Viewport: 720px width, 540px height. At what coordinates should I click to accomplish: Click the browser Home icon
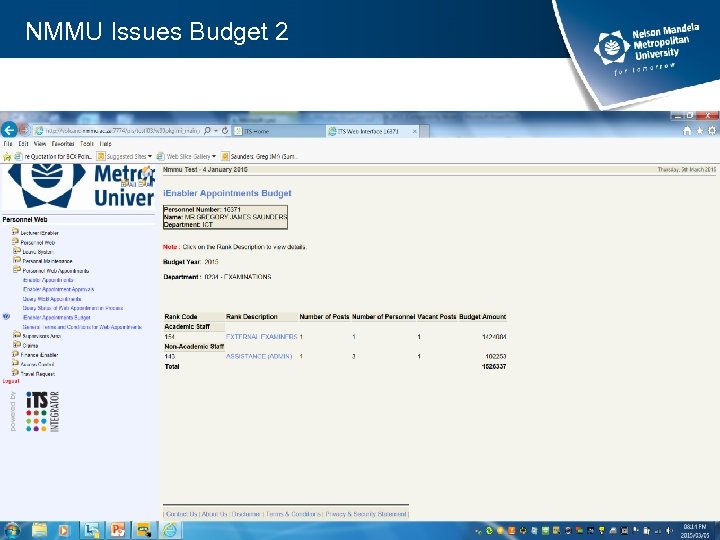click(x=686, y=131)
